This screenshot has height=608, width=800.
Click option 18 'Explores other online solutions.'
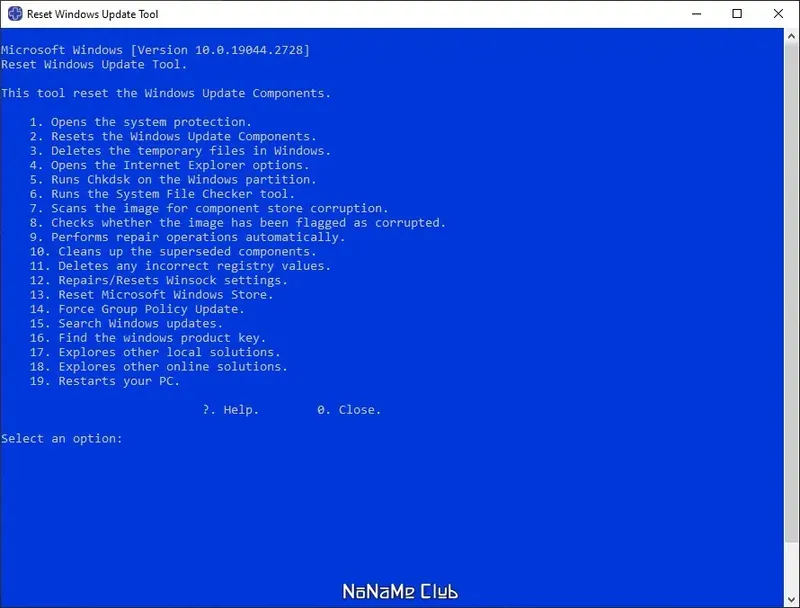[159, 366]
